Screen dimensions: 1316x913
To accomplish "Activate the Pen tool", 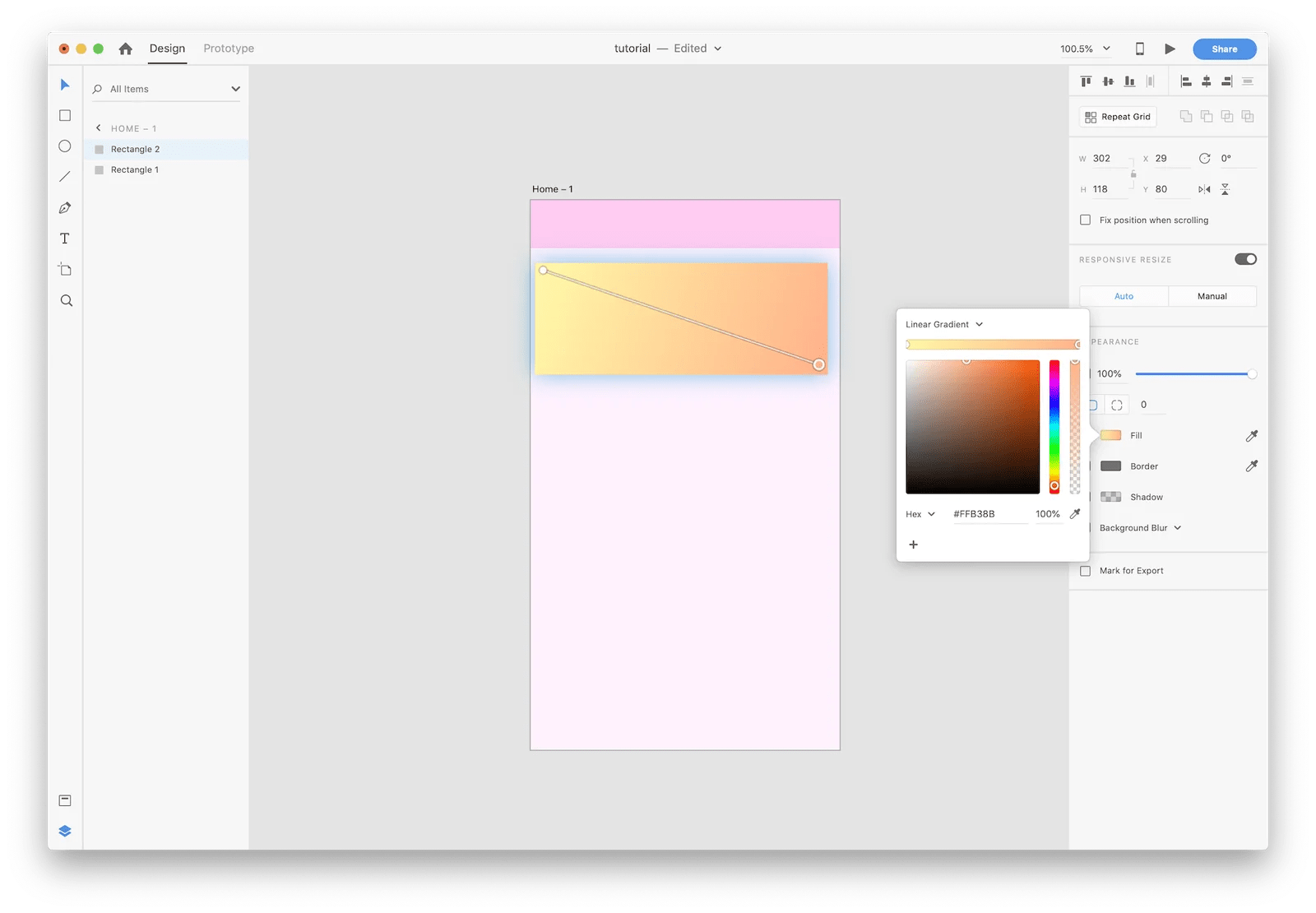I will 65,208.
